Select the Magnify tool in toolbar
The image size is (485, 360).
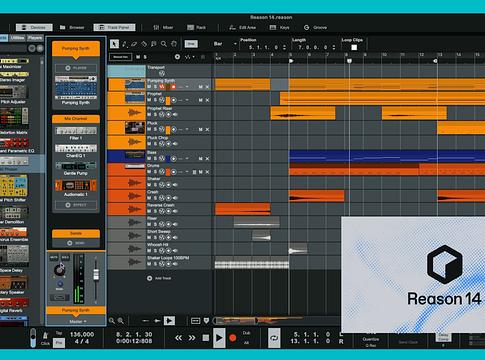click(x=164, y=44)
